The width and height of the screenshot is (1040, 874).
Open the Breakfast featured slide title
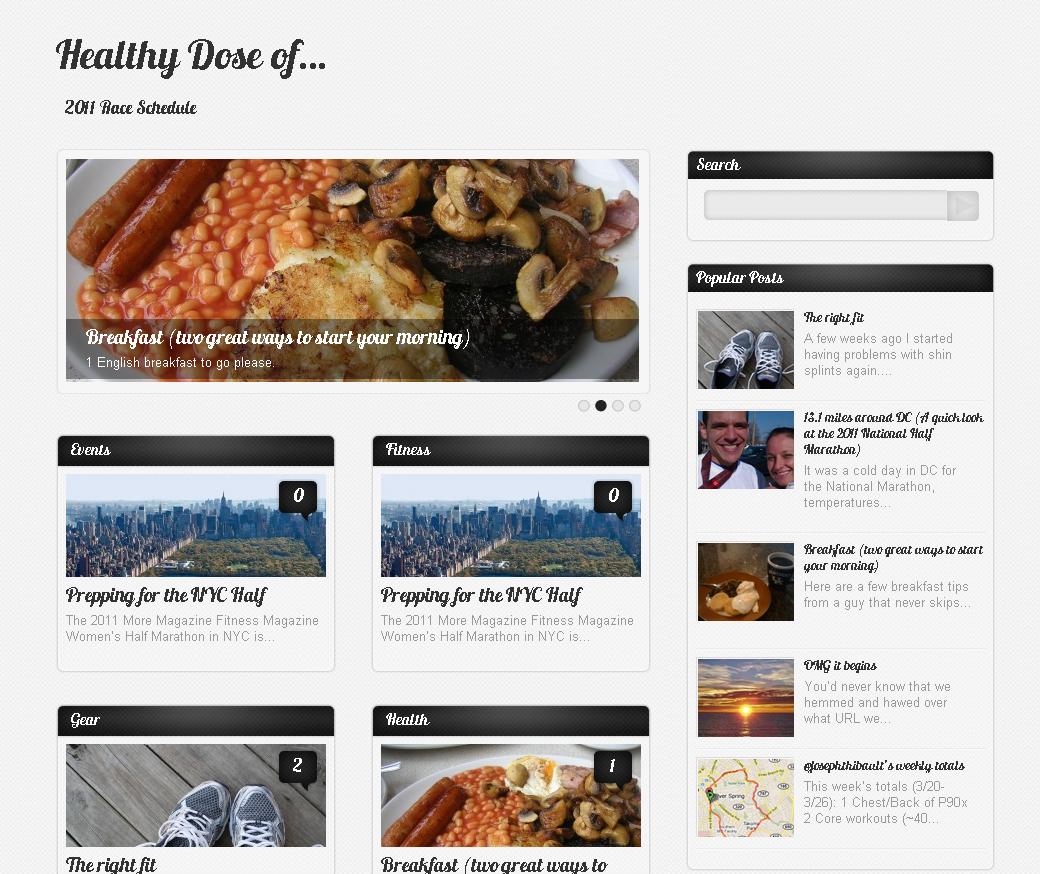point(277,338)
